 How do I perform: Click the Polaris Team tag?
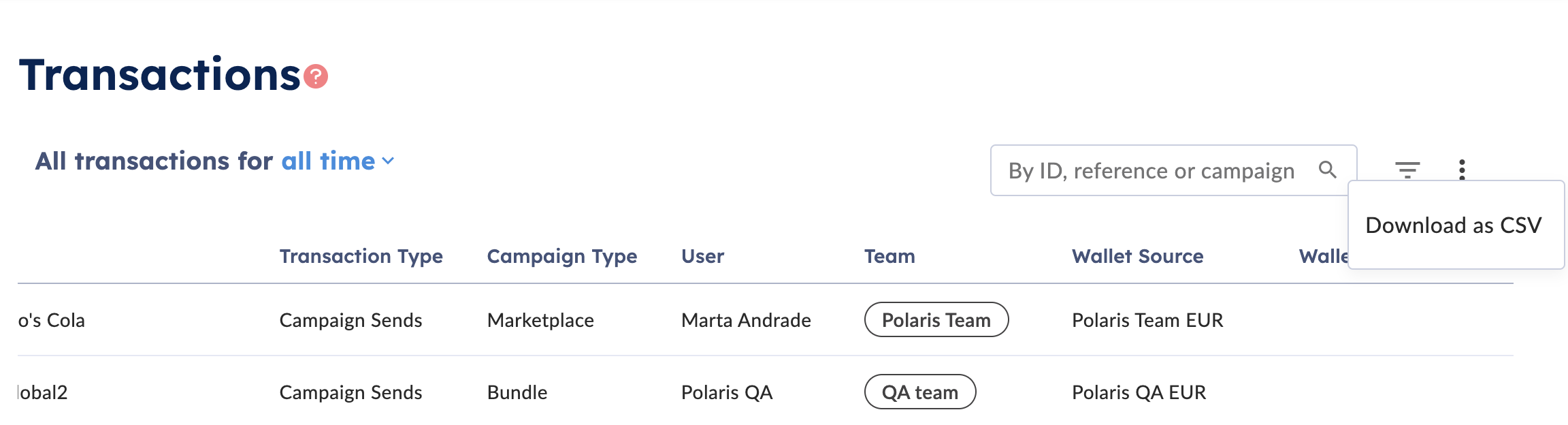tap(936, 320)
